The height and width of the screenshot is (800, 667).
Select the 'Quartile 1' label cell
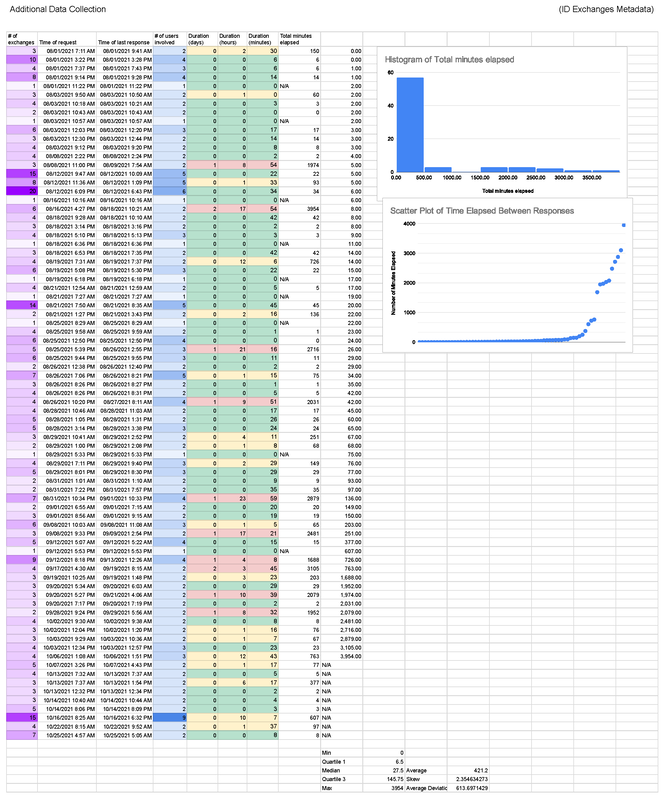point(341,762)
